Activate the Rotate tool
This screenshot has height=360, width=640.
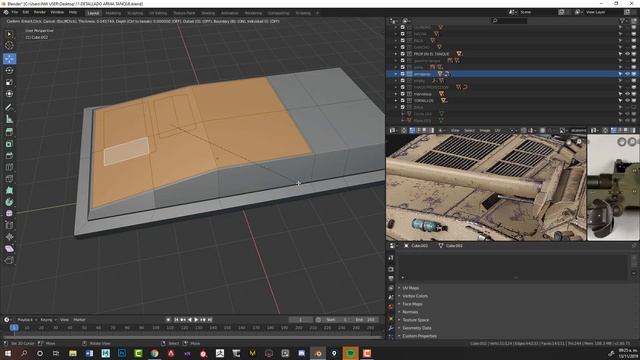click(9, 70)
